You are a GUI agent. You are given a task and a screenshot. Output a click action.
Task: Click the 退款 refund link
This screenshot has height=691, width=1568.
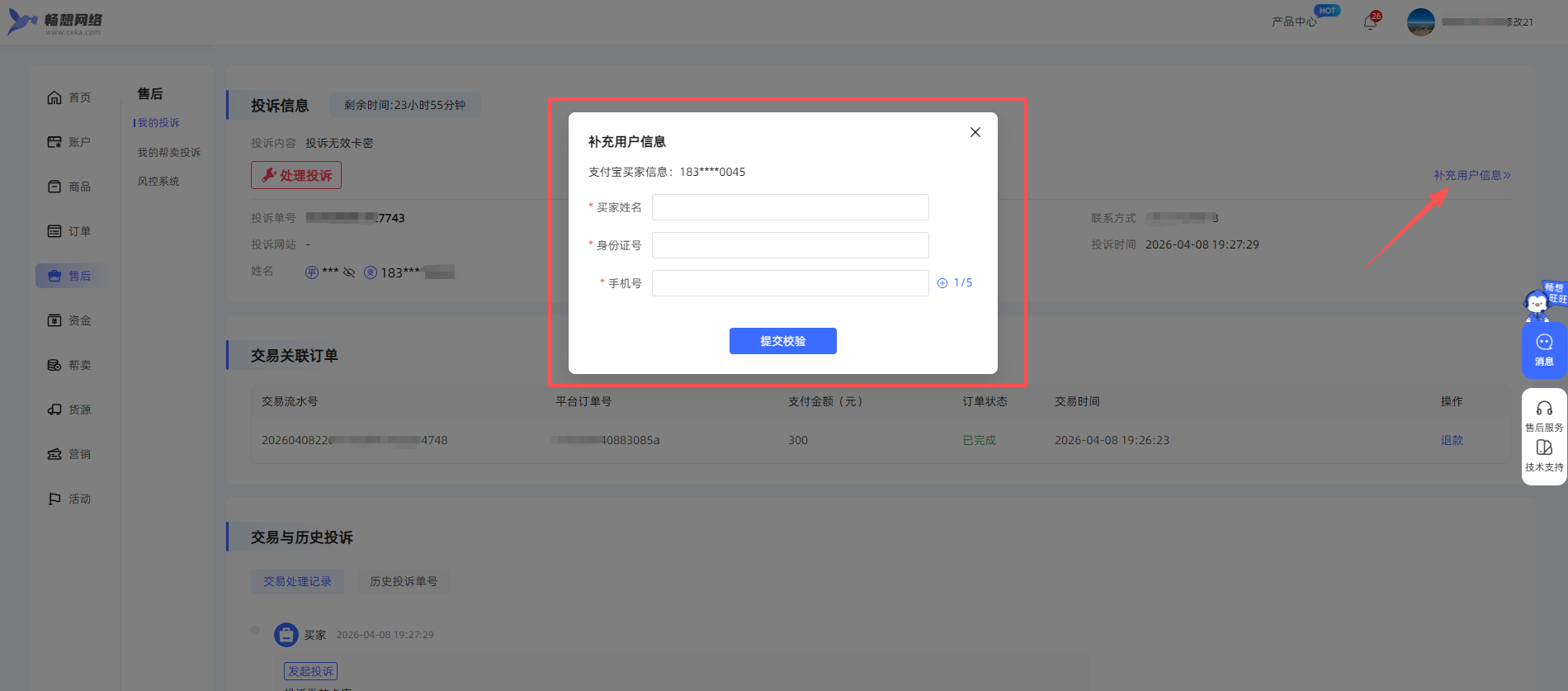pyautogui.click(x=1452, y=440)
